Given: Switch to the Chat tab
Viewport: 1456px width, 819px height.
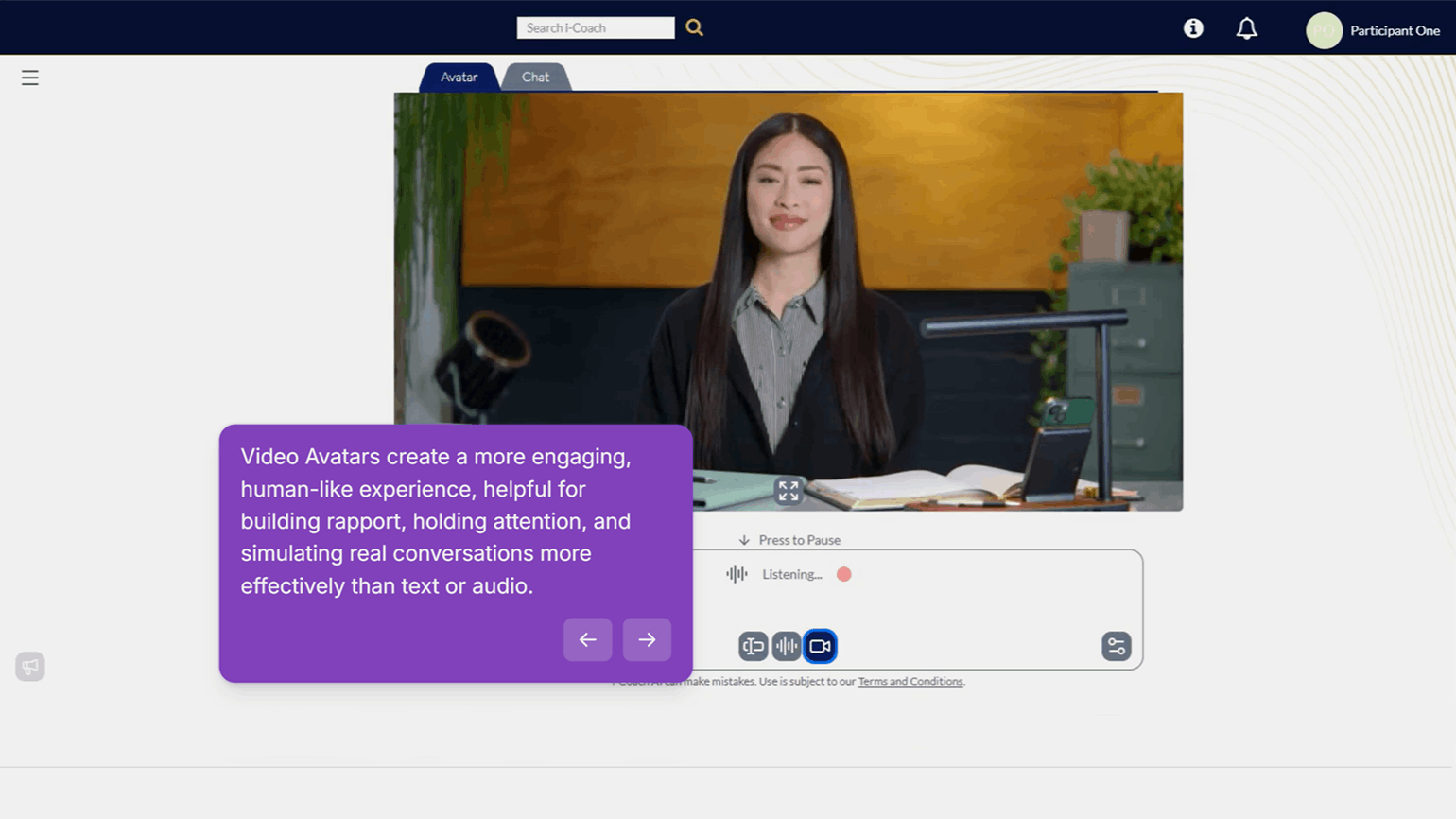Looking at the screenshot, I should (x=535, y=78).
